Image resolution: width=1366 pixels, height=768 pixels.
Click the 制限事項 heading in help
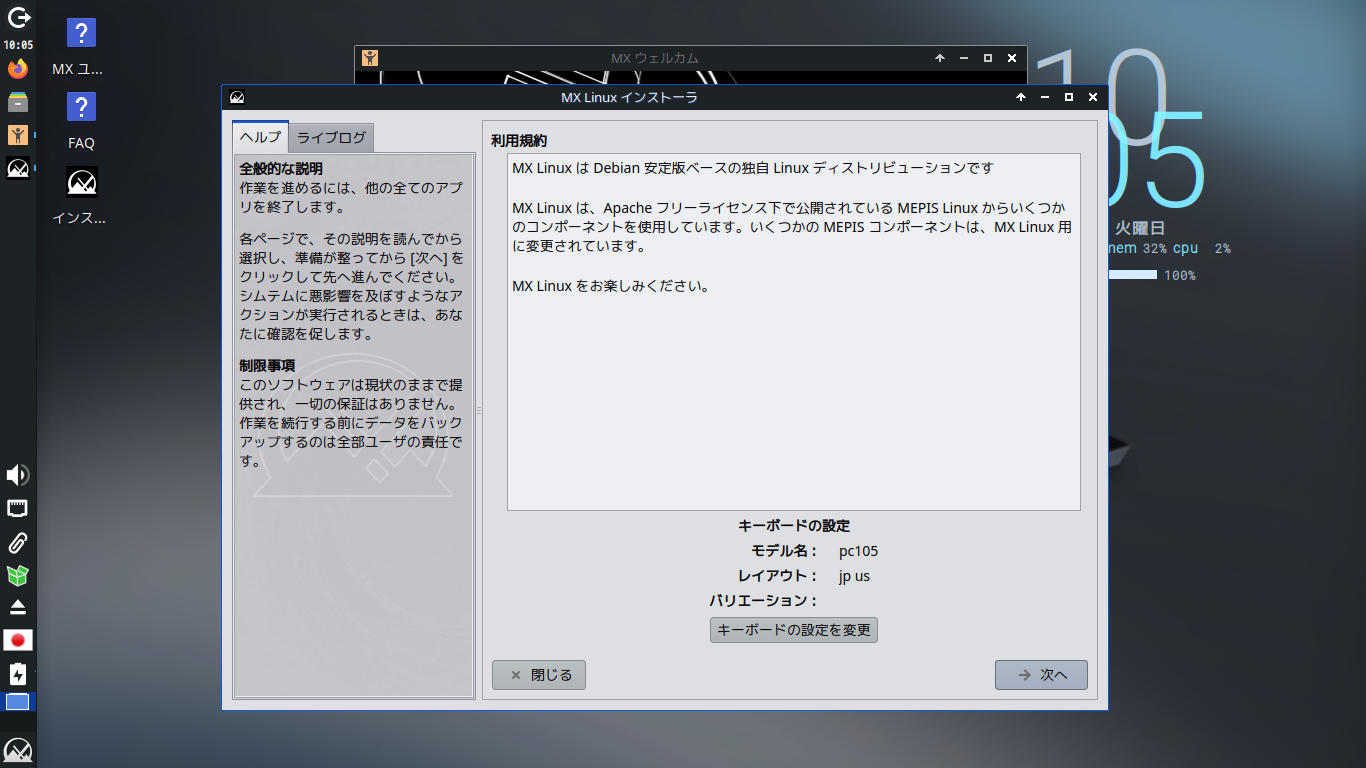267,365
